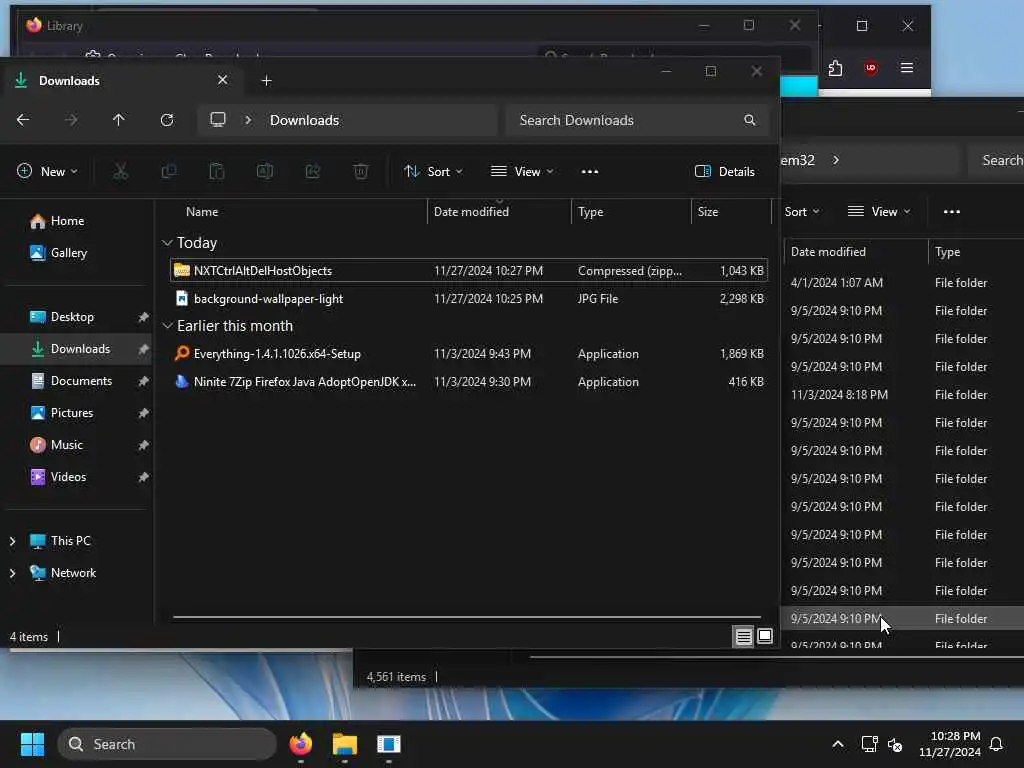Click the Paste clipboard icon
The image size is (1024, 768).
(x=216, y=172)
